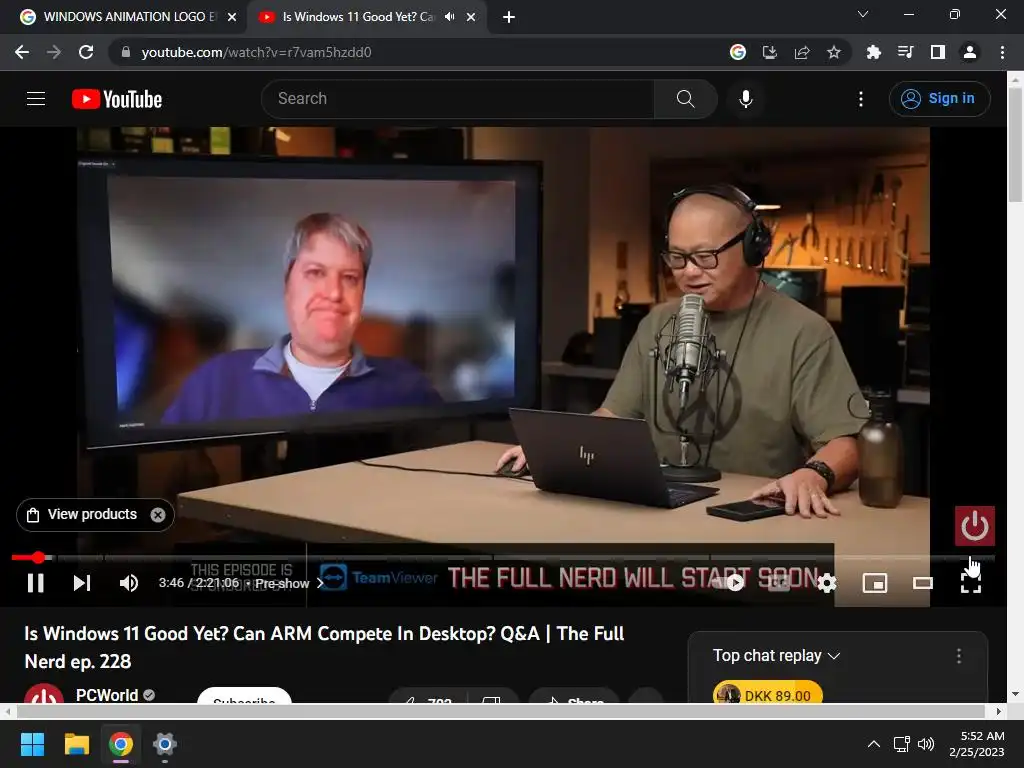Open the PCWorld channel link
Screen dimensions: 1024x768
pos(106,695)
